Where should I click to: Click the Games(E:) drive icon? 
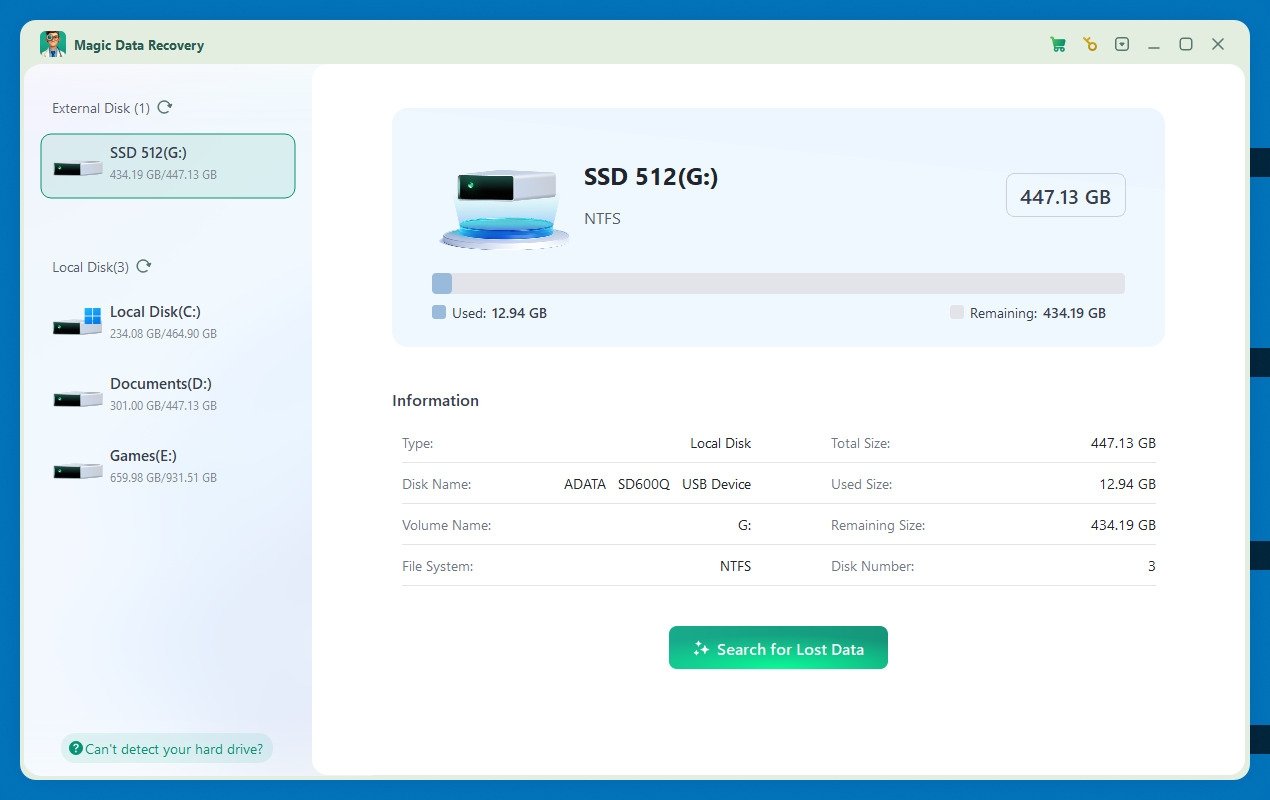[78, 470]
